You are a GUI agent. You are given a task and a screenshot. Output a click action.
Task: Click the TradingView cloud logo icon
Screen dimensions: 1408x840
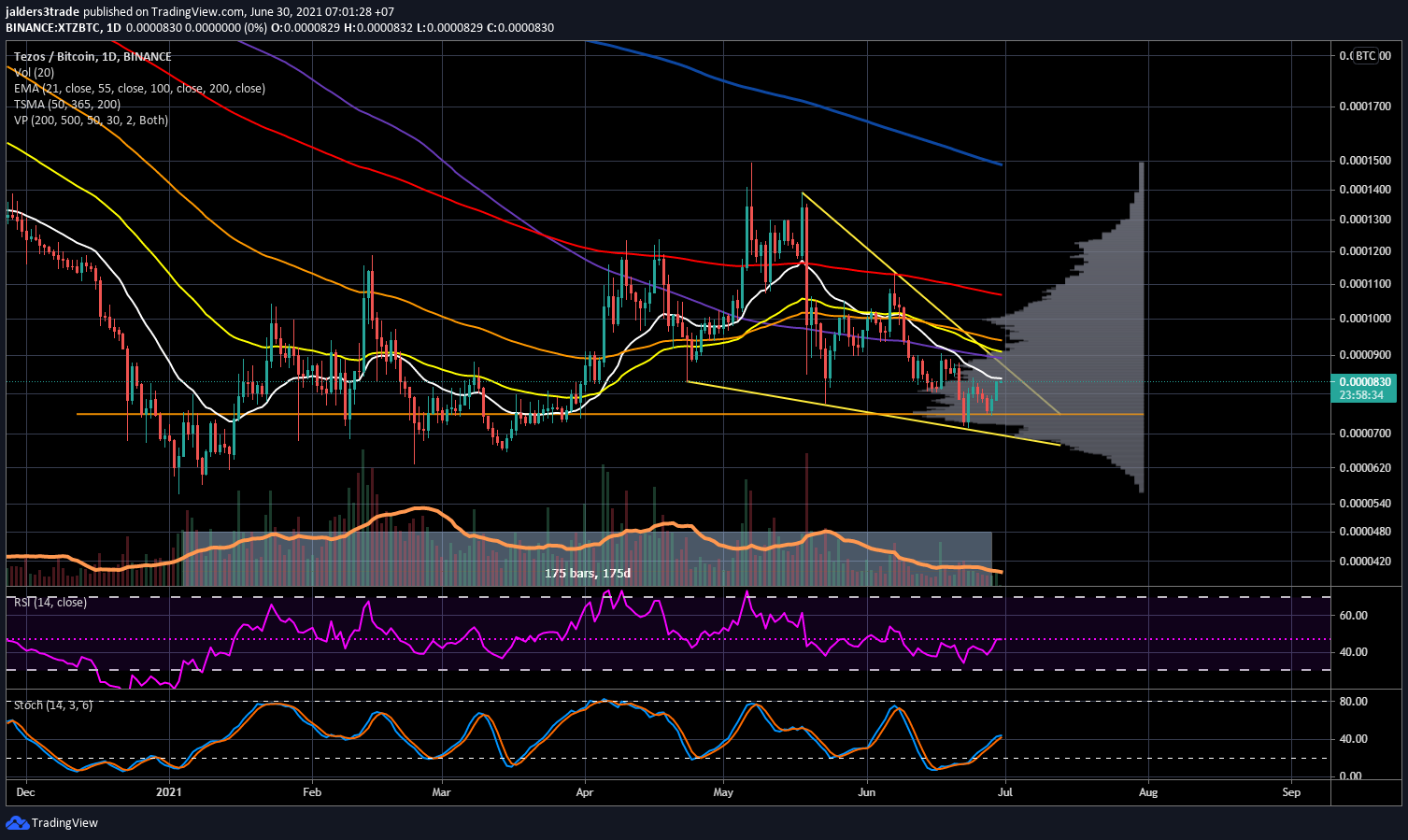click(x=17, y=823)
